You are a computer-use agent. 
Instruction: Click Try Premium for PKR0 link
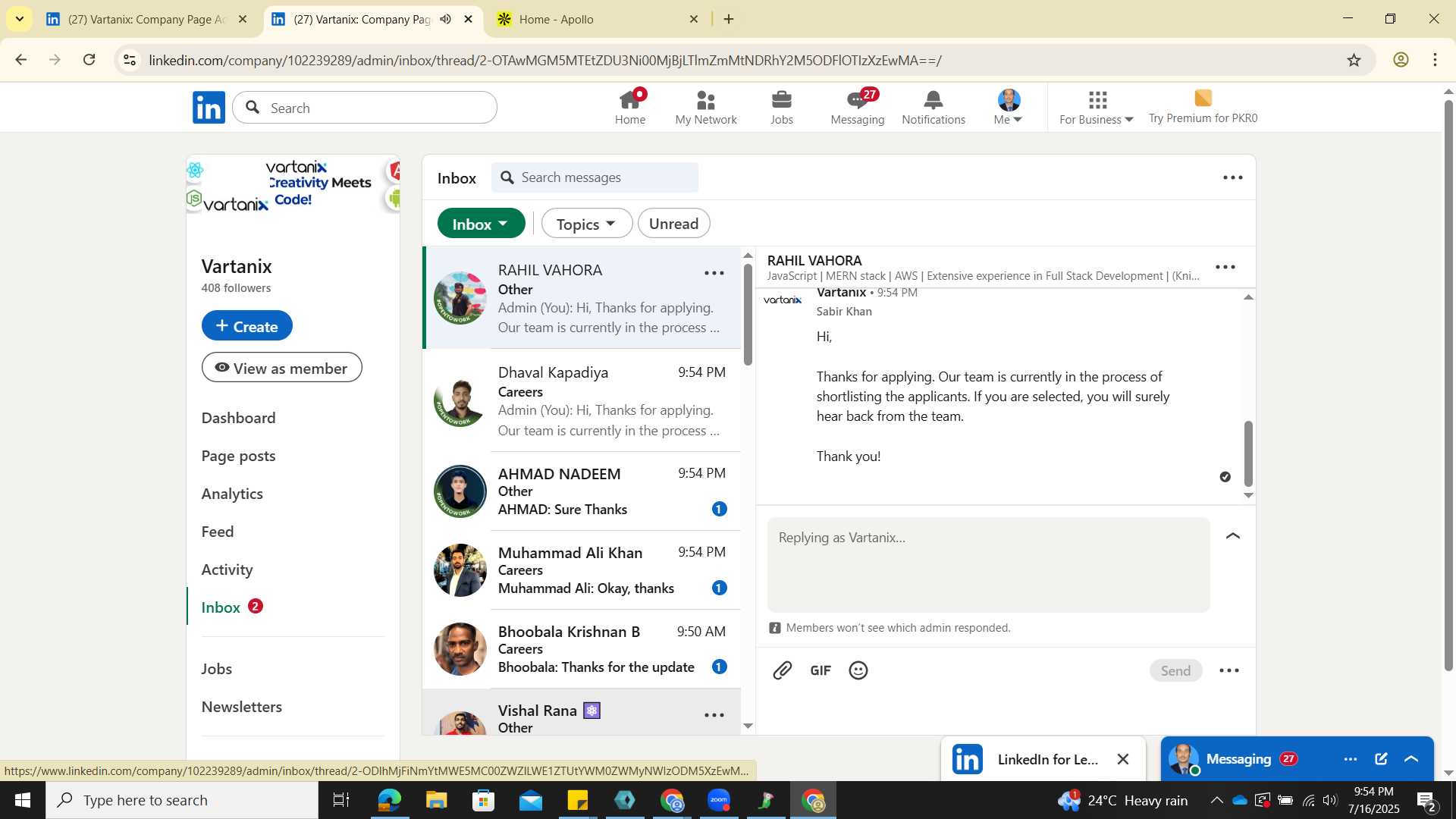coord(1203,107)
